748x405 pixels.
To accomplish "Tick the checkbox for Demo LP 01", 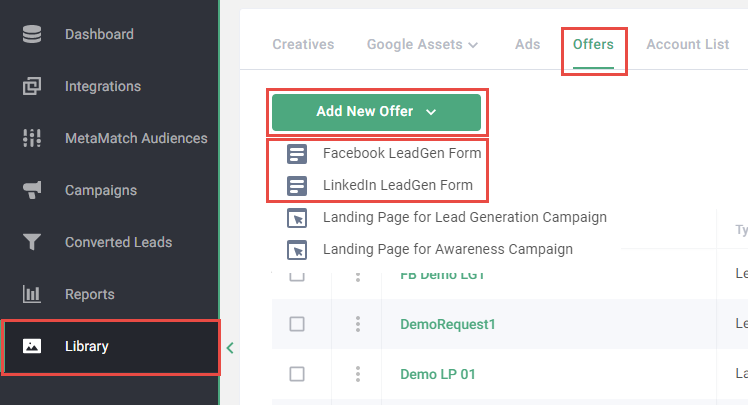I will (297, 374).
